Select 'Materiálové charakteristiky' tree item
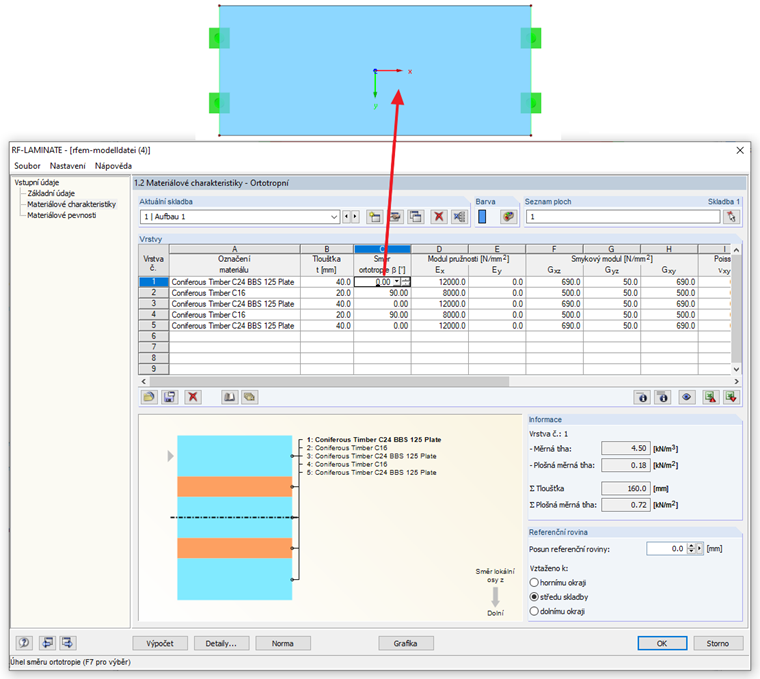The height and width of the screenshot is (679, 760). [71, 204]
